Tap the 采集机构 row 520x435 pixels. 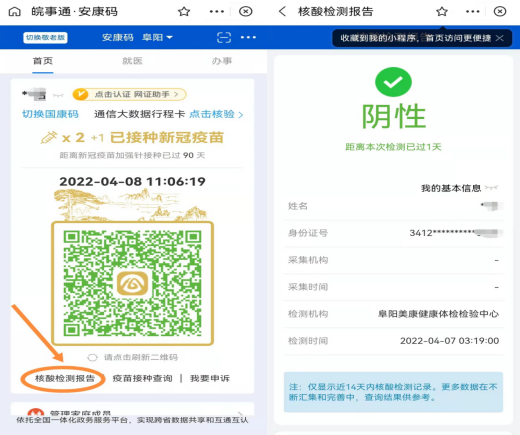point(393,260)
